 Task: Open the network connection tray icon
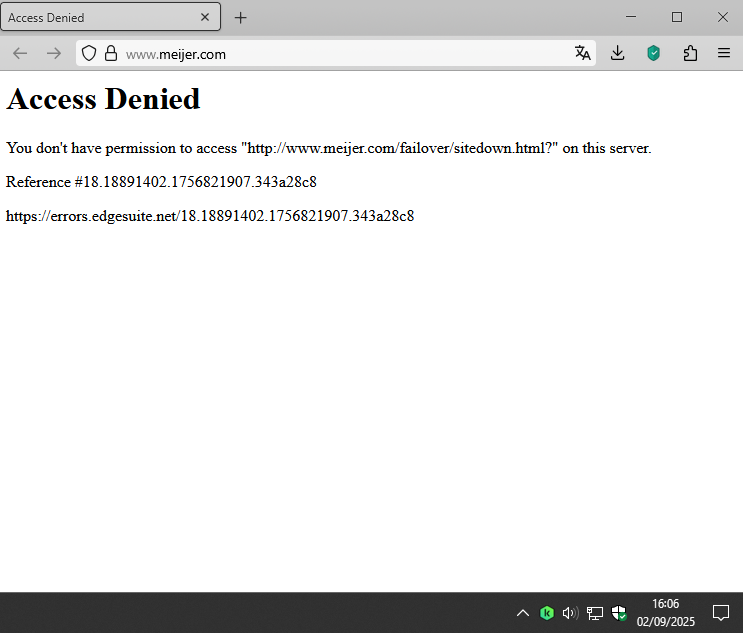point(595,613)
